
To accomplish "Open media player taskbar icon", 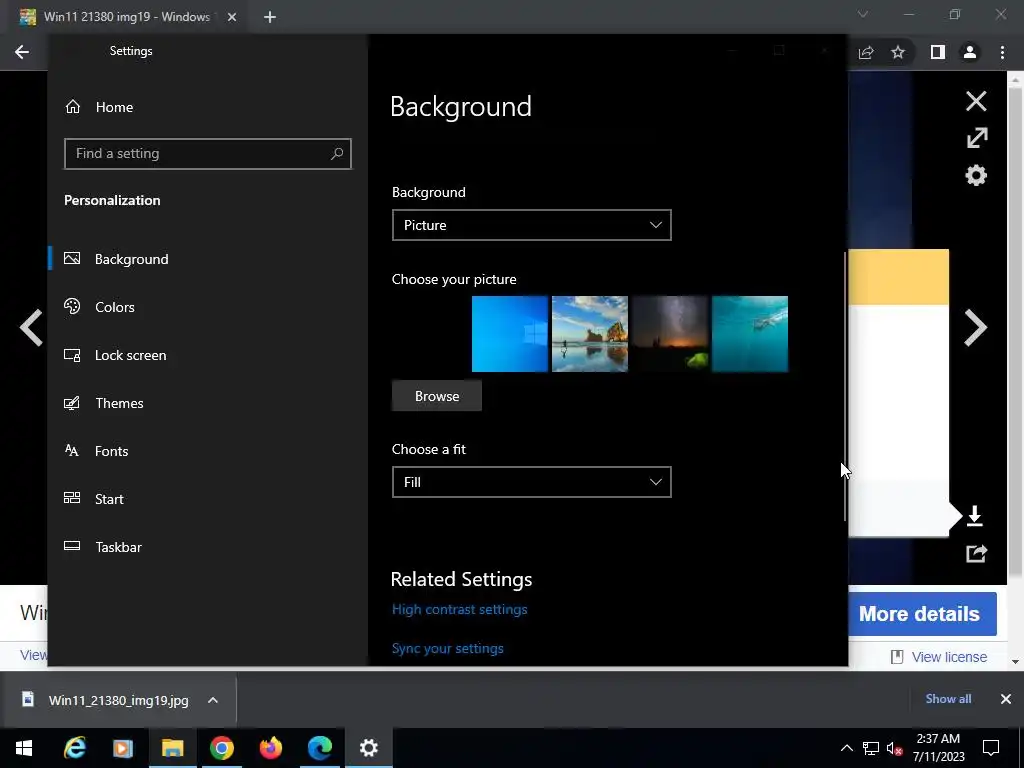I will tap(123, 748).
